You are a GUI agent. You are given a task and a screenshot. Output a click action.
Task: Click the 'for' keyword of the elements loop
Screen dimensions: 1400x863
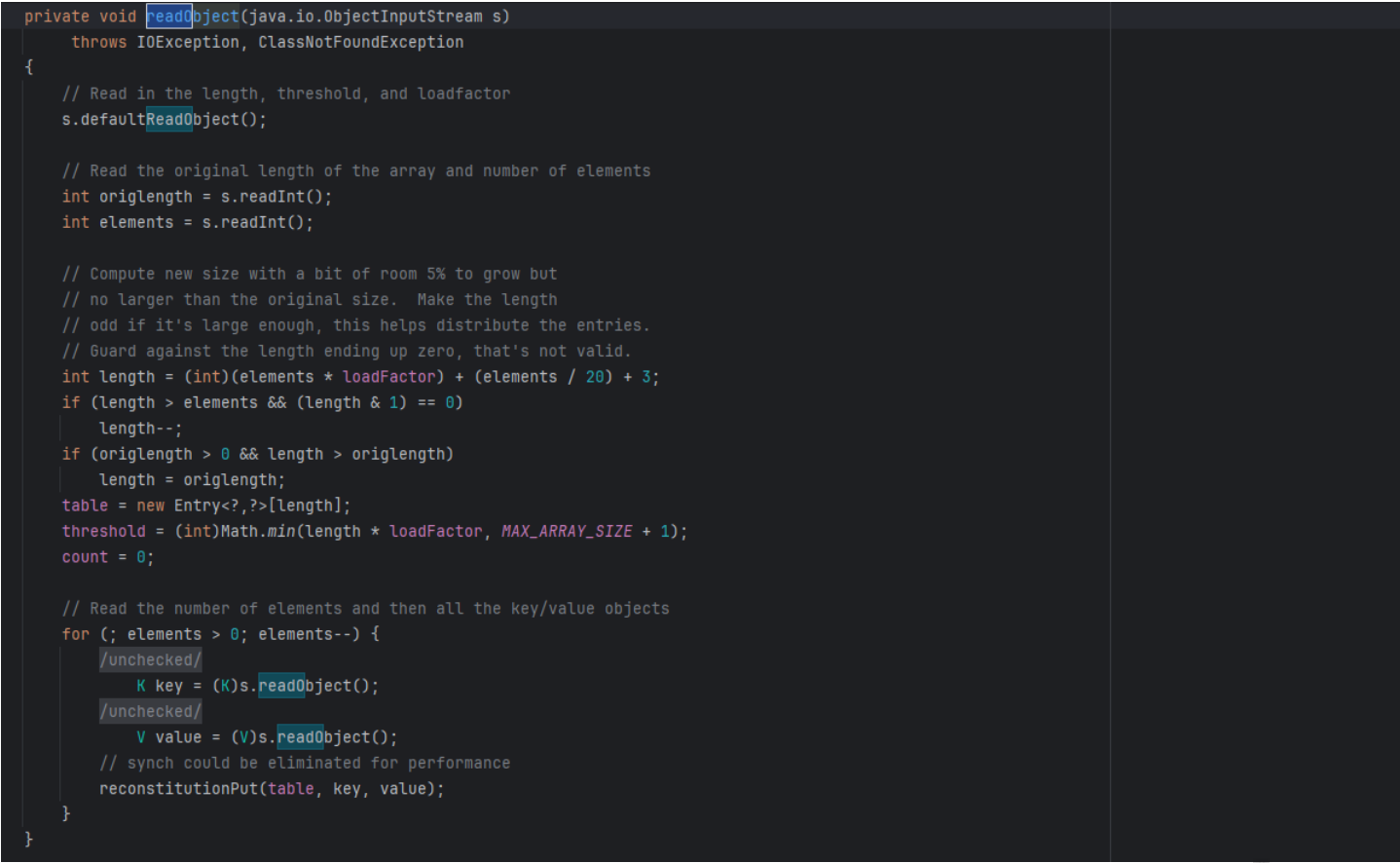click(75, 635)
